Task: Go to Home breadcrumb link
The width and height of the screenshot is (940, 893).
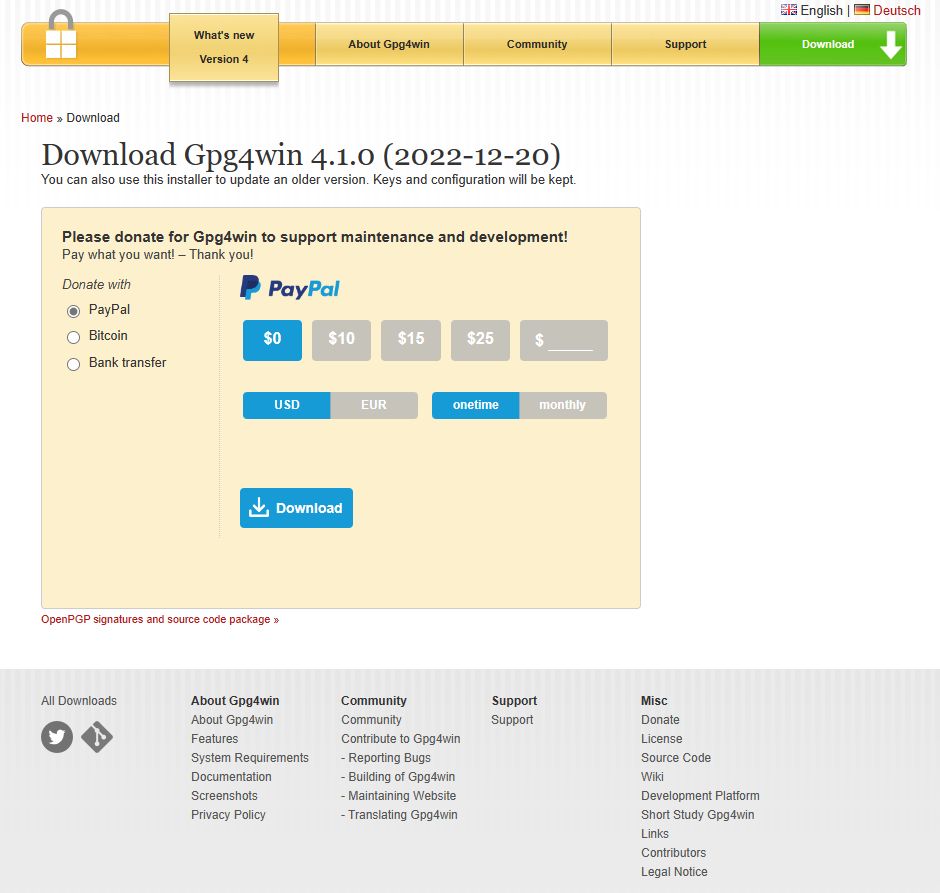Action: click(37, 117)
